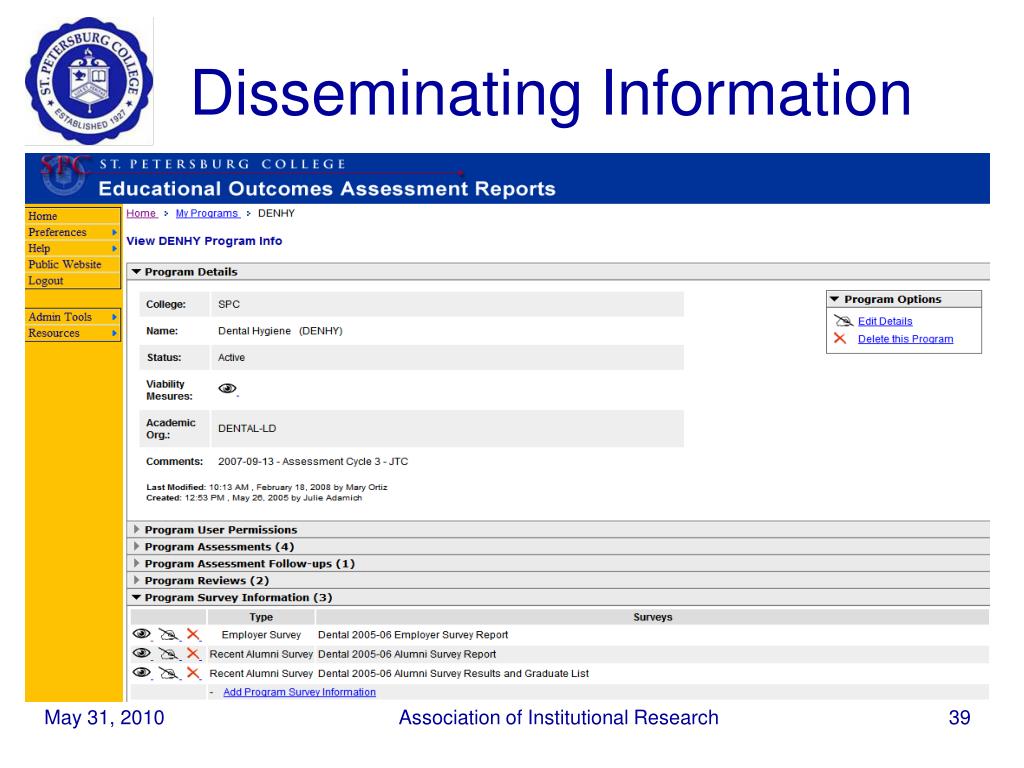Screen dimensions: 1024x768
Task: Click the SPC logo in the banner
Action: click(63, 176)
